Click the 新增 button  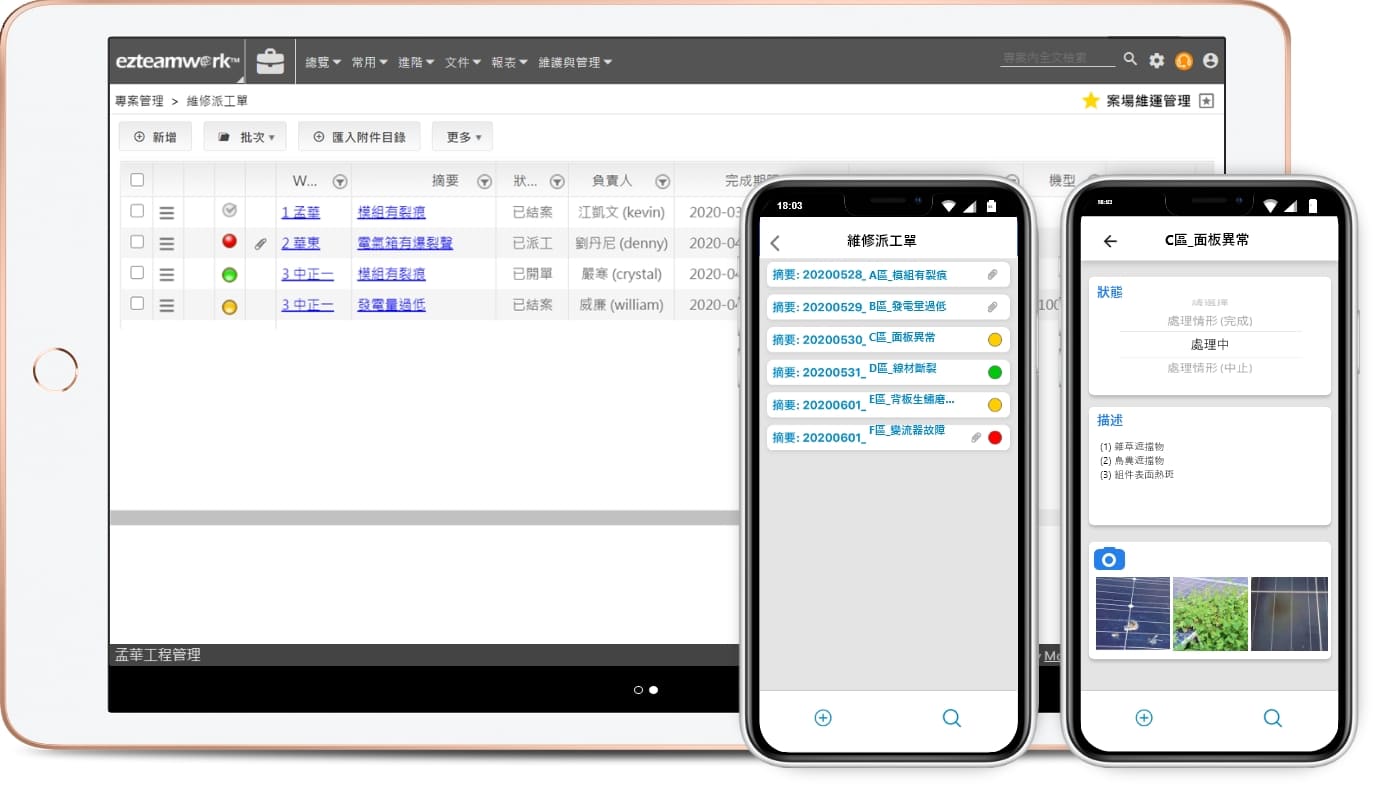[155, 137]
